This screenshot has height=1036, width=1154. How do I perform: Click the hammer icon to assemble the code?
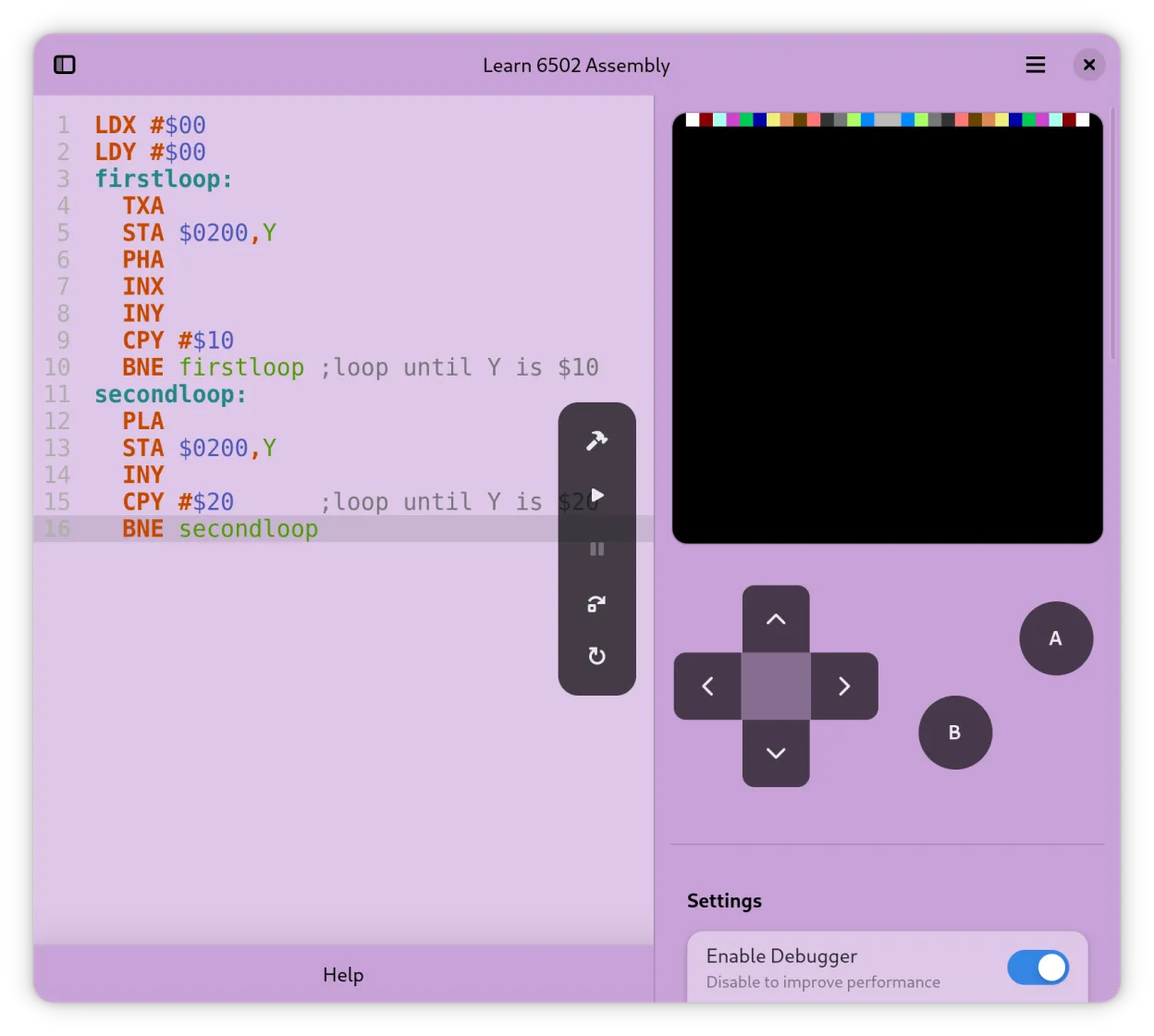click(596, 440)
